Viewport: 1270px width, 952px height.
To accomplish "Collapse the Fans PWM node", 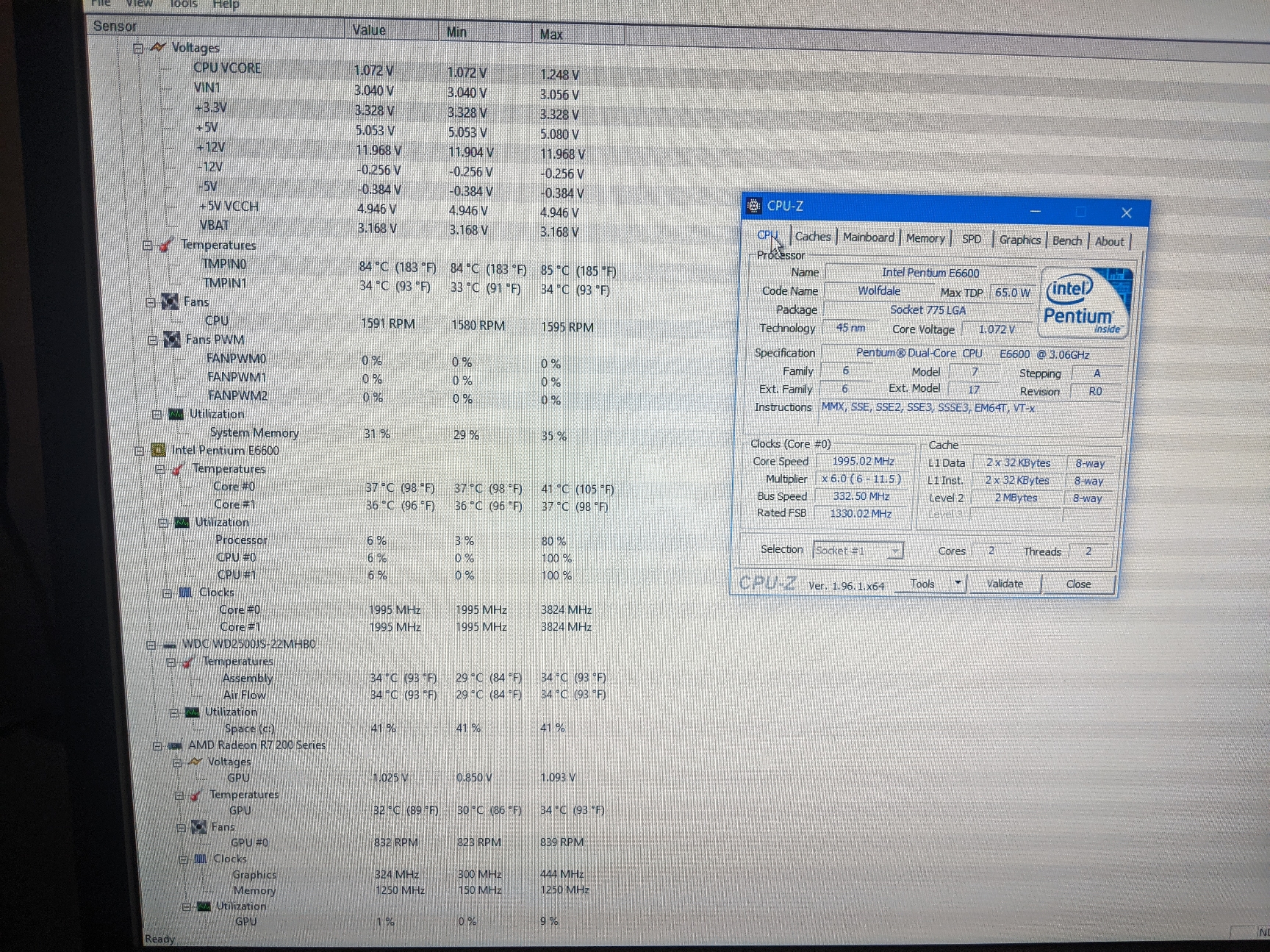I will point(153,340).
